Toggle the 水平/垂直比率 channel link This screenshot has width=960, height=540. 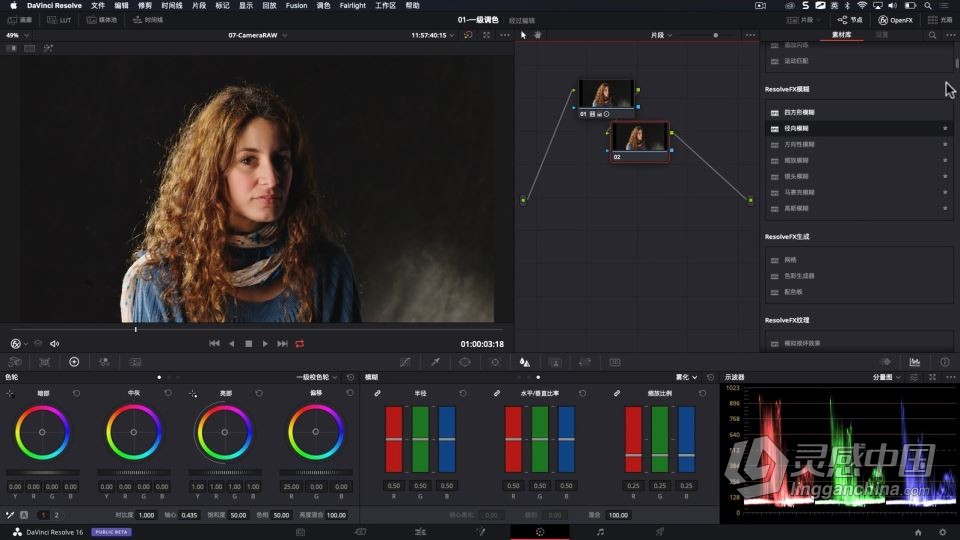[x=497, y=393]
